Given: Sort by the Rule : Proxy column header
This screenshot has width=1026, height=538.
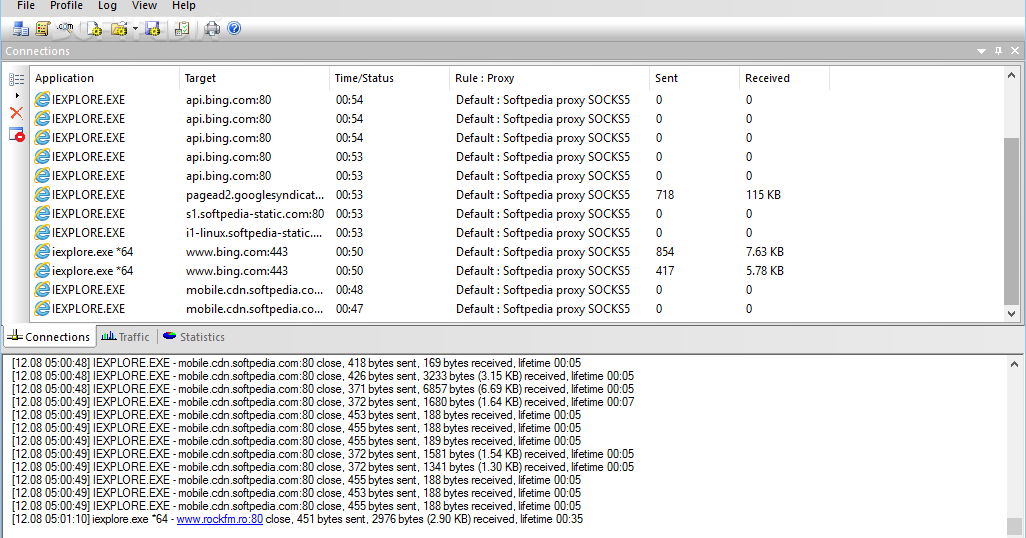Looking at the screenshot, I should pyautogui.click(x=550, y=78).
